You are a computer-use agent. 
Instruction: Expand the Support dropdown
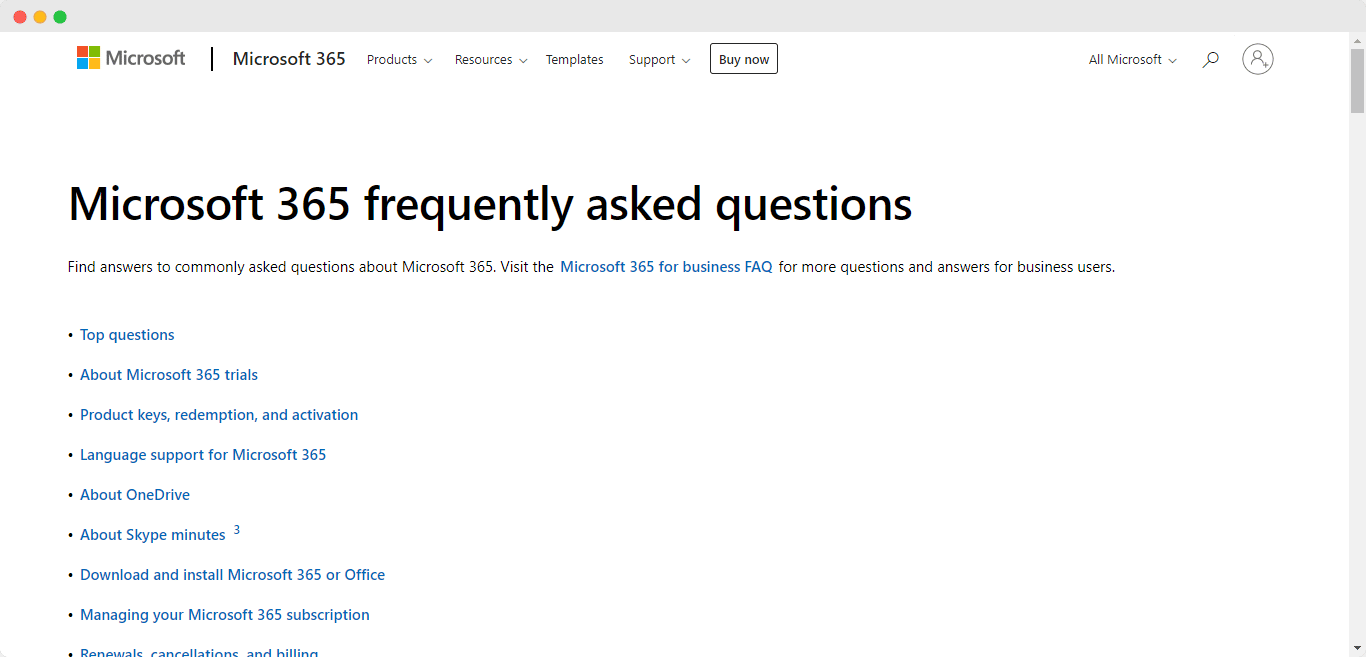click(657, 59)
